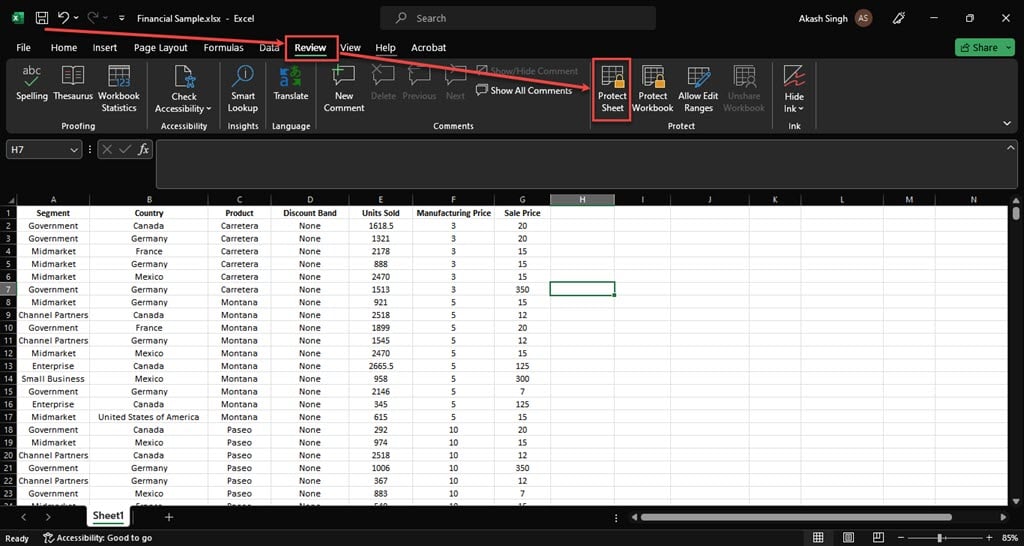1024x546 pixels.
Task: Click the horizontal scrollbar thumb
Action: pyautogui.click(x=797, y=517)
